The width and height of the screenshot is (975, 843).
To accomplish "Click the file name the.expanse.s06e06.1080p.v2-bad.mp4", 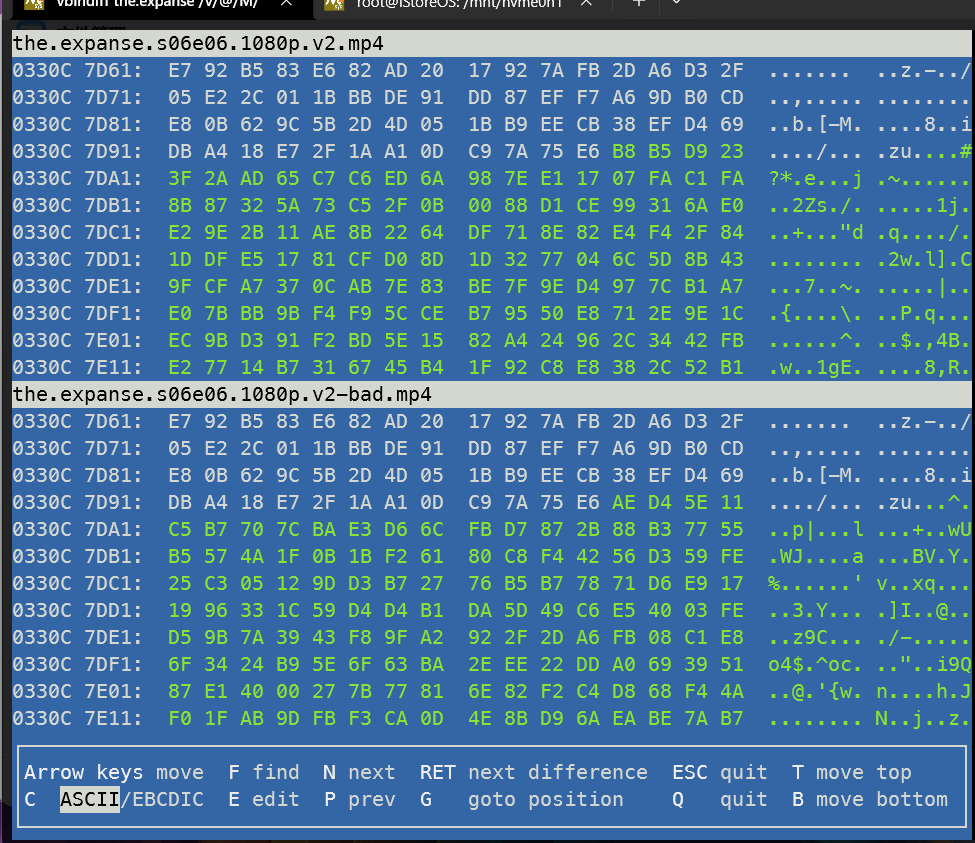I will coord(222,395).
